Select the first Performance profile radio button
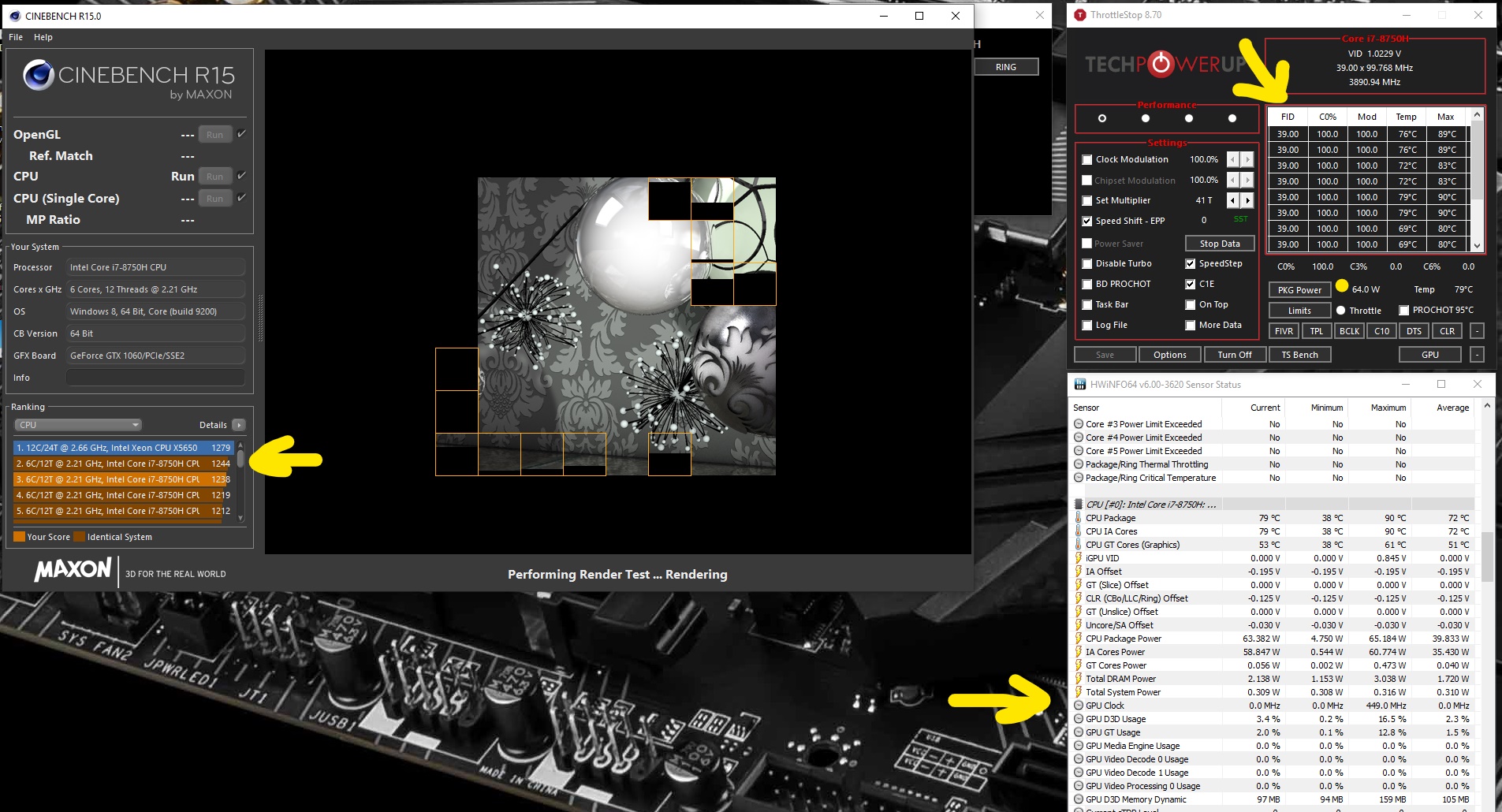The height and width of the screenshot is (812, 1502). coord(1102,118)
